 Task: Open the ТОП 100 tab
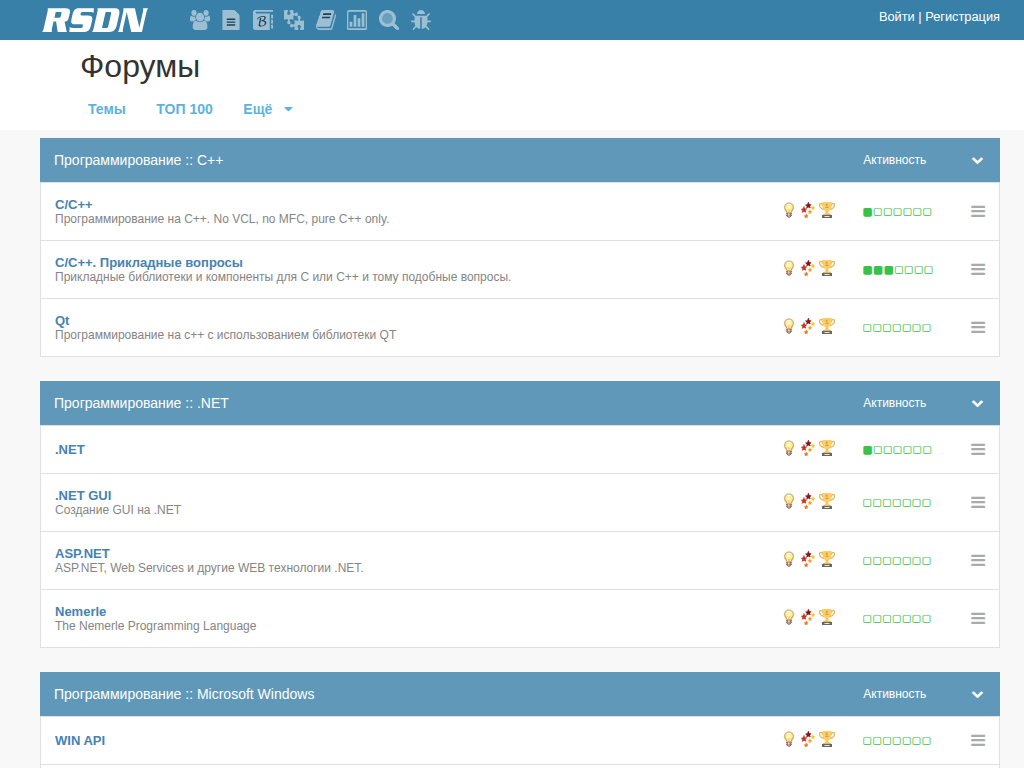click(184, 109)
